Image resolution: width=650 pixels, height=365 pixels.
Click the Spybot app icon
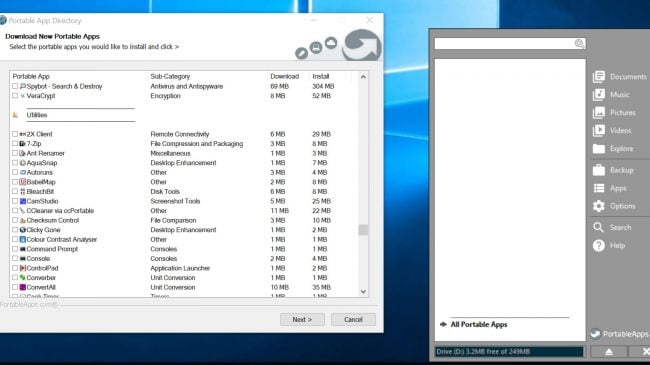[23, 86]
